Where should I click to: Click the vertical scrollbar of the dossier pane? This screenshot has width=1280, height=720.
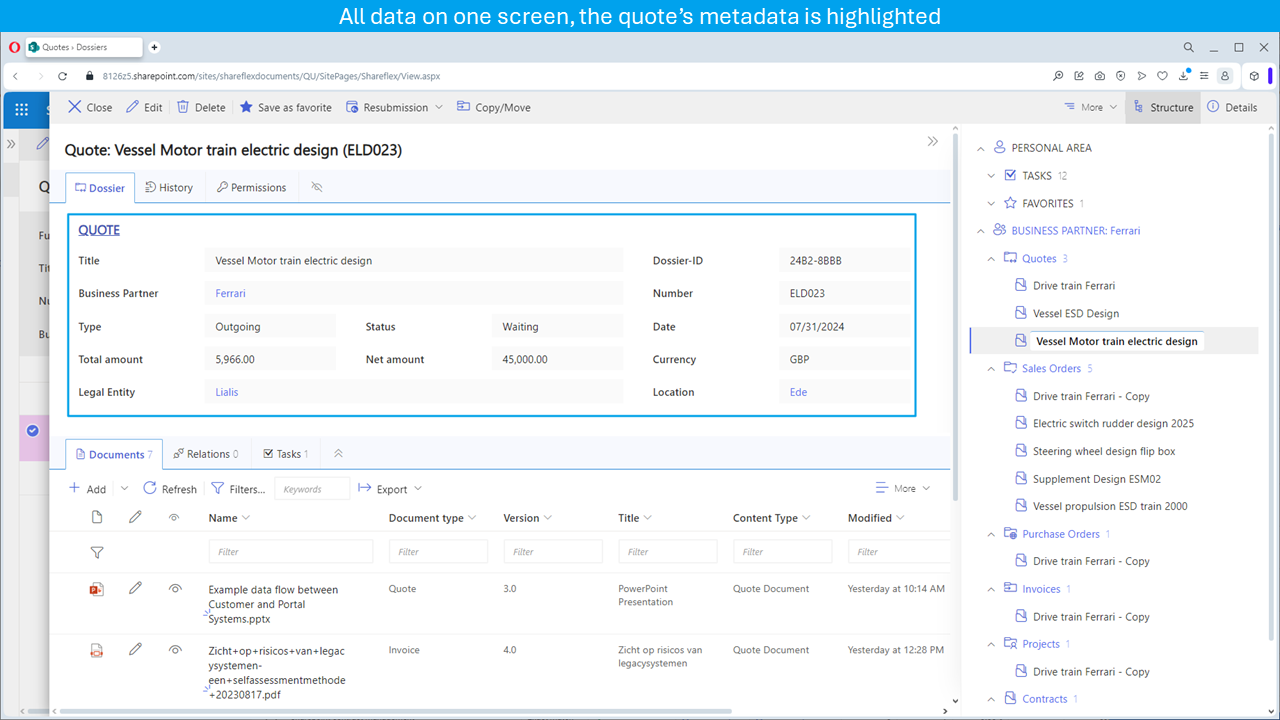(955, 320)
